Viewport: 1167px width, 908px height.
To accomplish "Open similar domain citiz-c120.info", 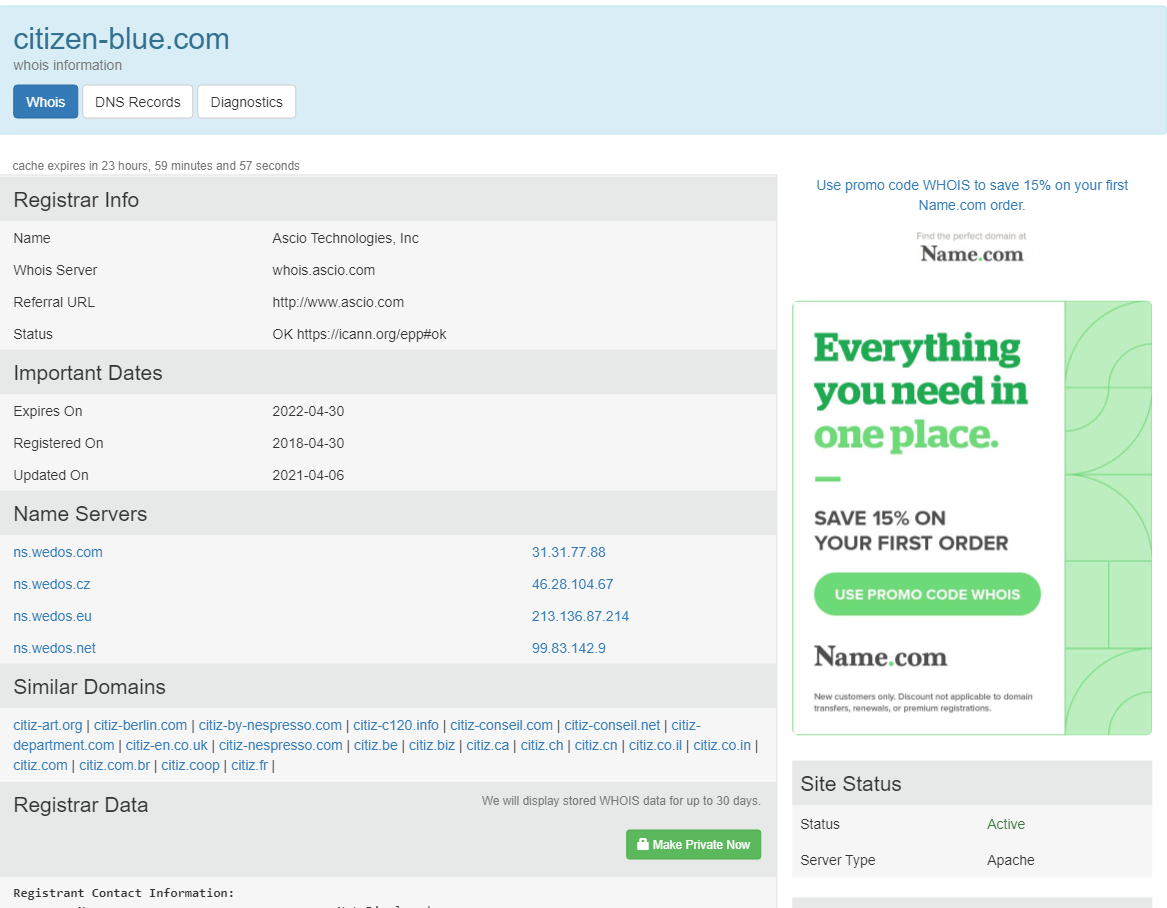I will 396,725.
